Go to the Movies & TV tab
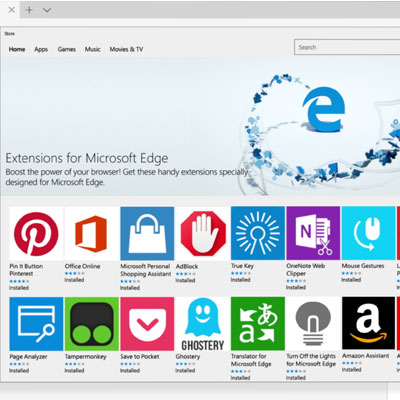Screen dimensions: 400x400 [126, 49]
